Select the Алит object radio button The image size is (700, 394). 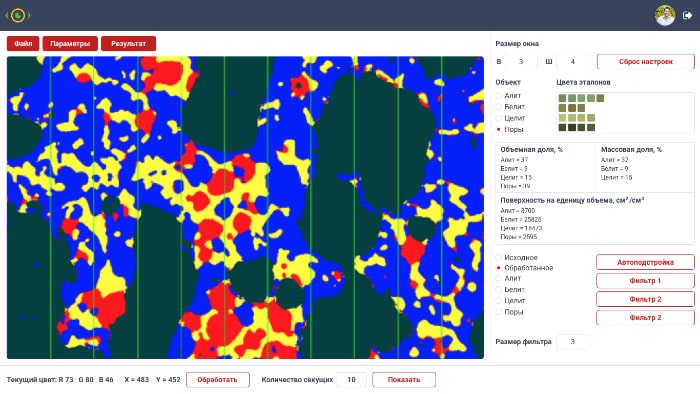coord(499,95)
